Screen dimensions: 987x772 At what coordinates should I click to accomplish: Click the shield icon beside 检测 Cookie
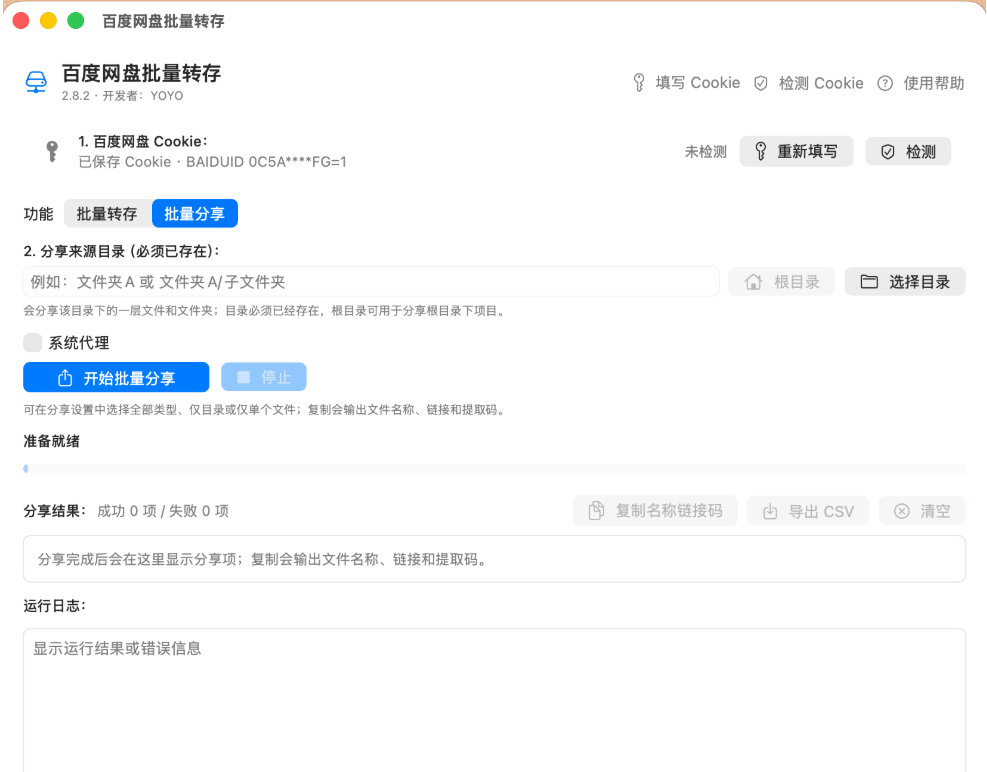761,83
